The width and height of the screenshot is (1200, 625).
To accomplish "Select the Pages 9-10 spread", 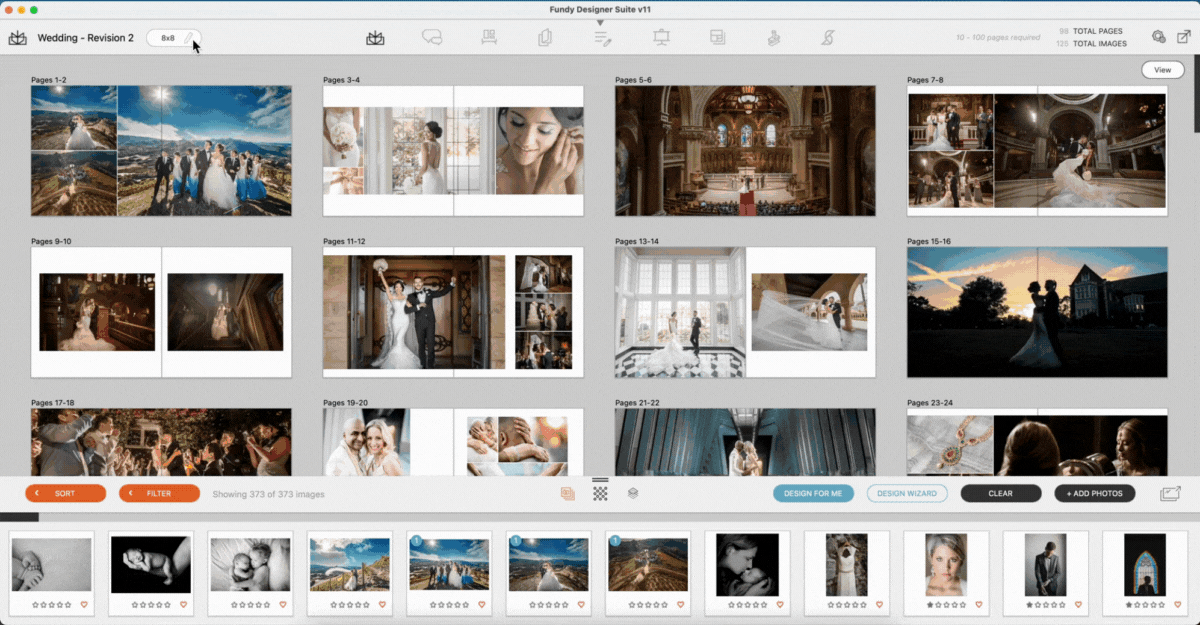I will (161, 312).
